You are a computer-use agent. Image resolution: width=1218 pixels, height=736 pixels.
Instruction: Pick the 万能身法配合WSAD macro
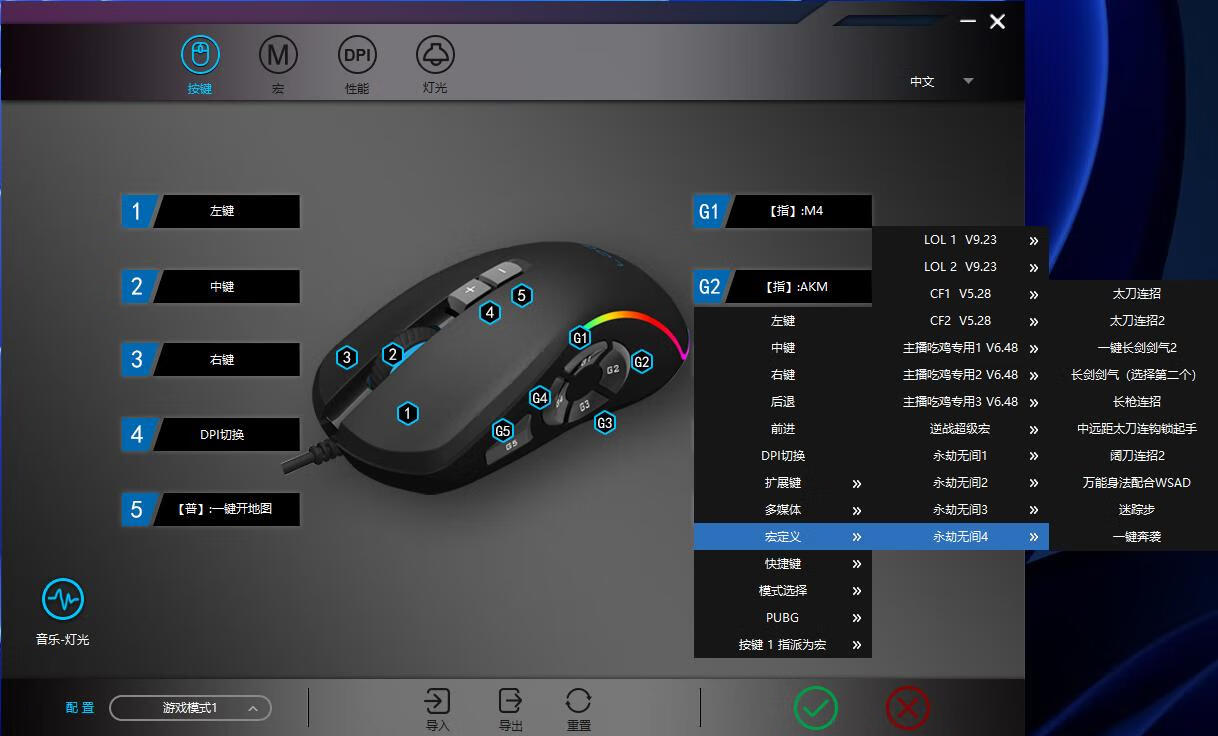coord(1136,483)
